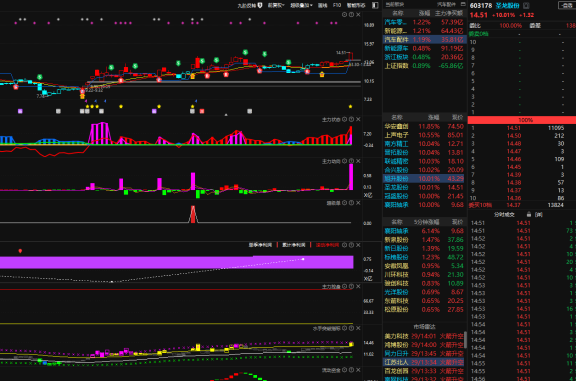Collapse the sector panel via its header icon
This screenshot has width=576, height=381.
point(463,4)
